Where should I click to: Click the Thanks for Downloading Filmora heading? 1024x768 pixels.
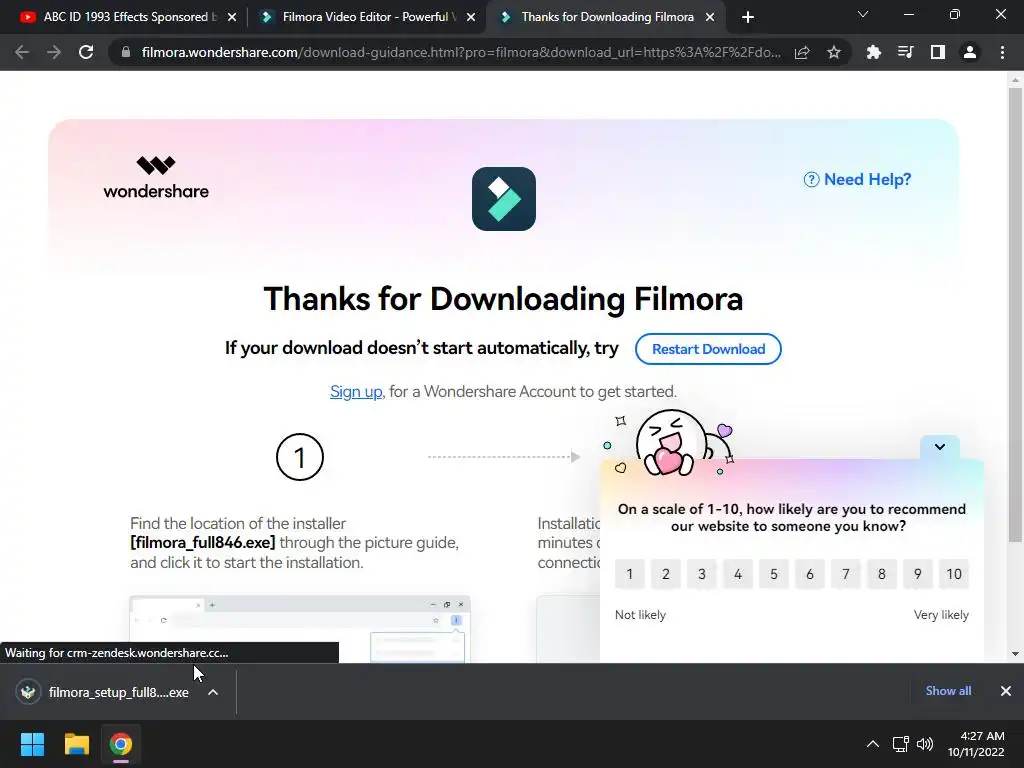point(503,299)
